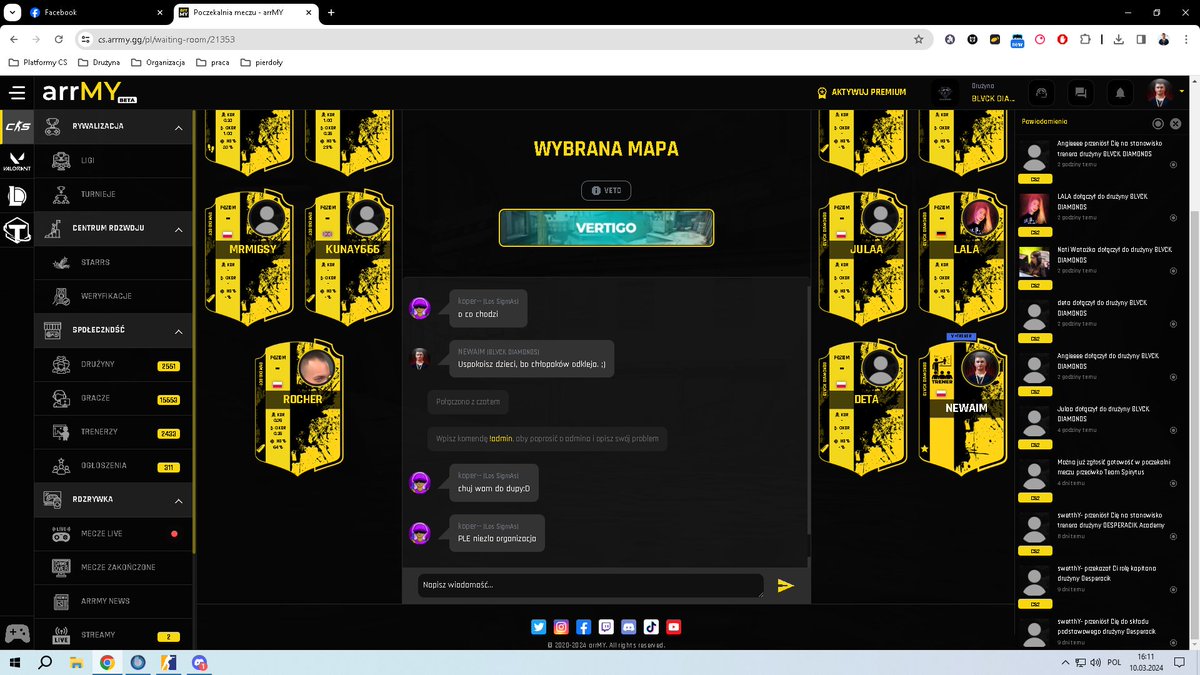The width and height of the screenshot is (1200, 675).
Task: Select the VERTIGO map banner
Action: pyautogui.click(x=606, y=228)
